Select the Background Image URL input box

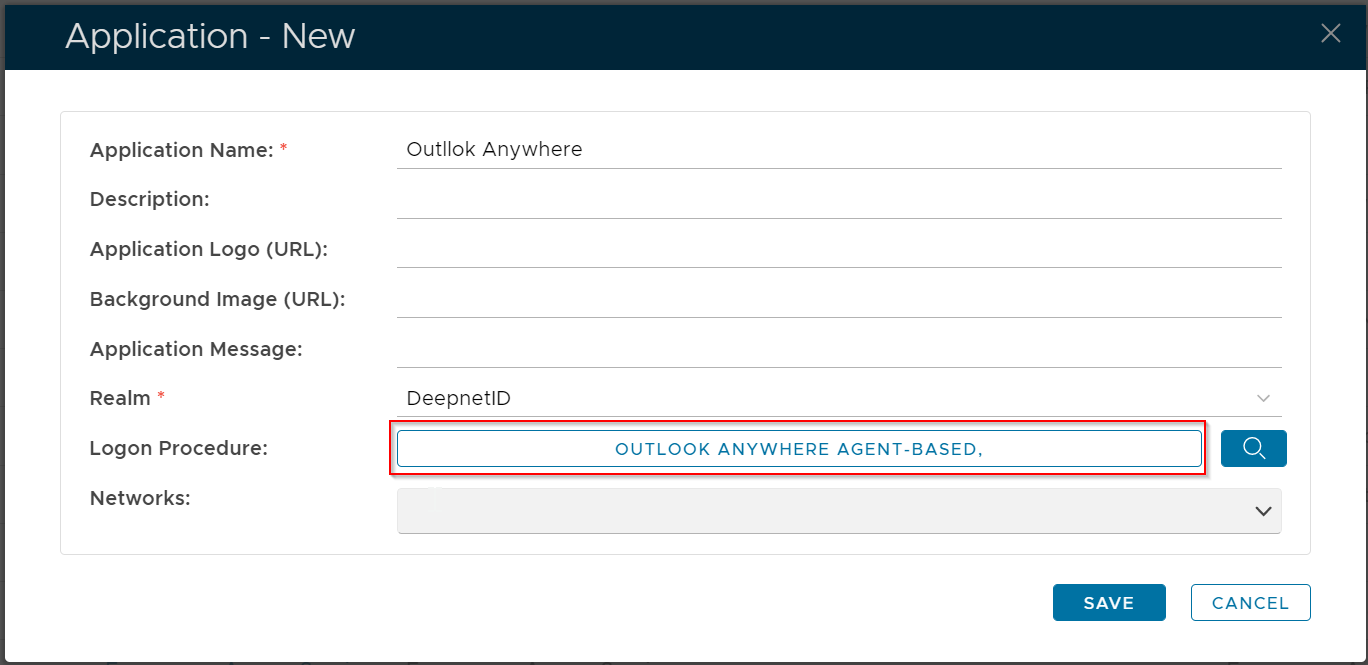coord(838,299)
